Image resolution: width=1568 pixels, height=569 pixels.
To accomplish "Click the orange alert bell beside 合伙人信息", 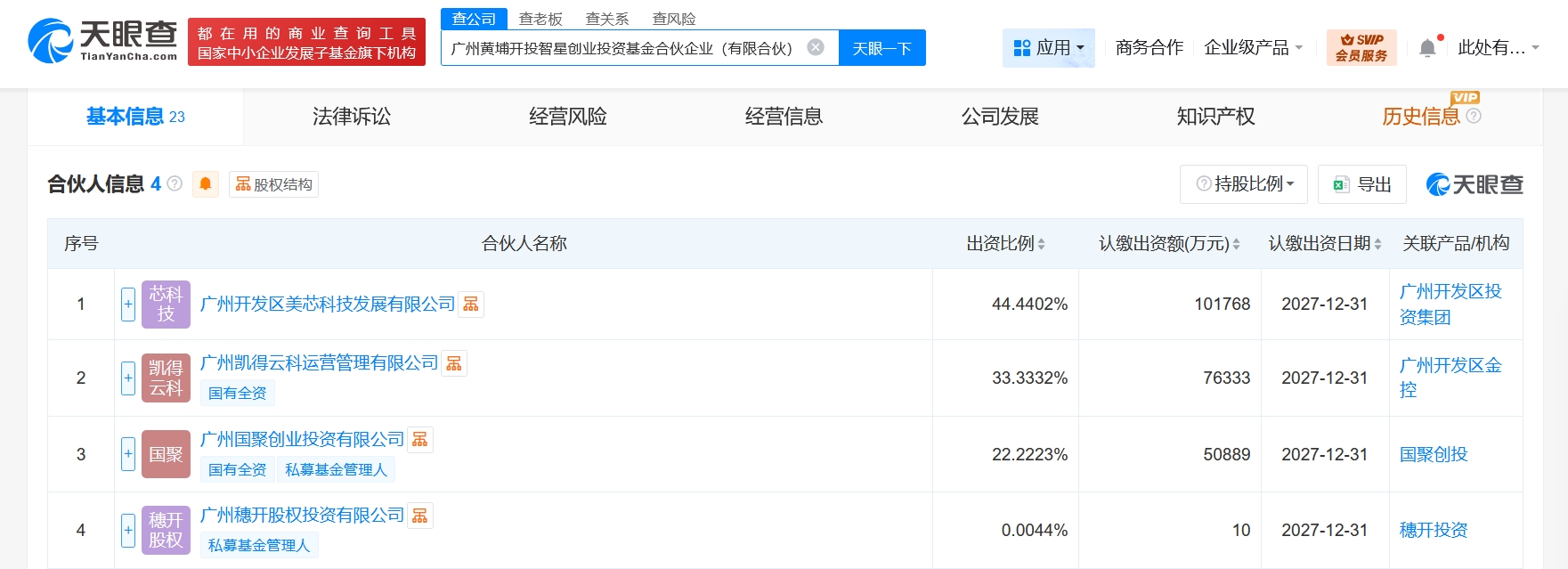I will point(205,183).
